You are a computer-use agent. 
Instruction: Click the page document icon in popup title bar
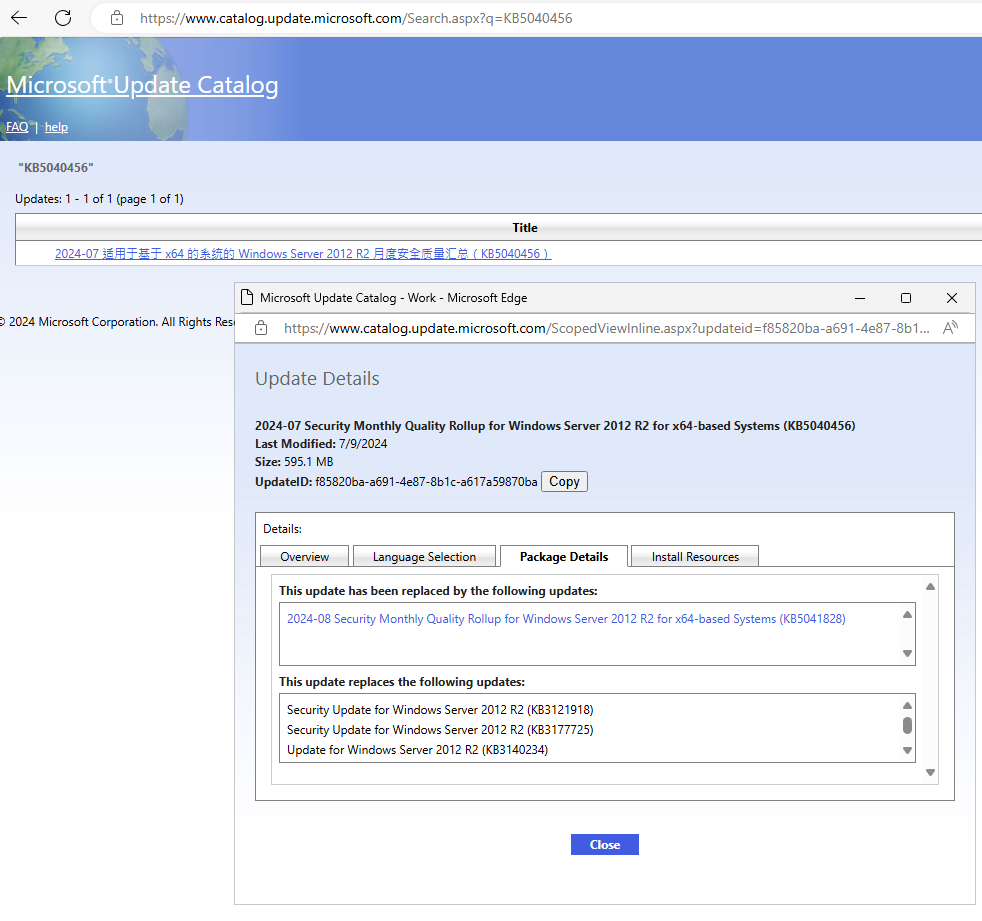247,297
